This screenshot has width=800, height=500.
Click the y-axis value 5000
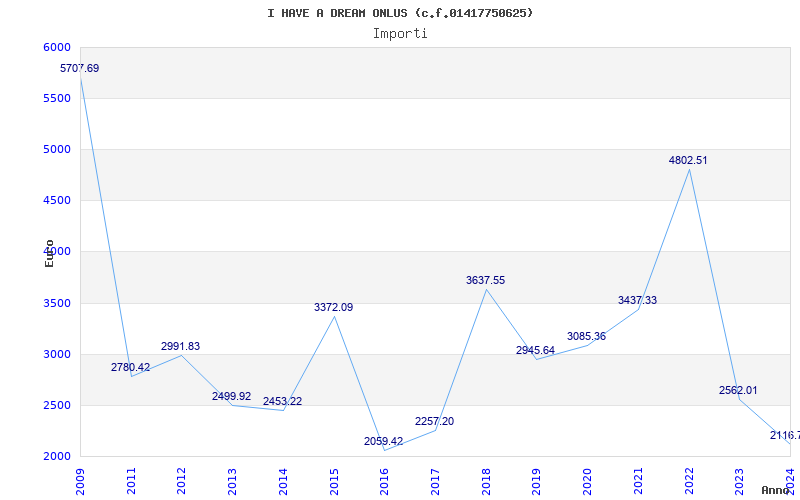(57, 149)
